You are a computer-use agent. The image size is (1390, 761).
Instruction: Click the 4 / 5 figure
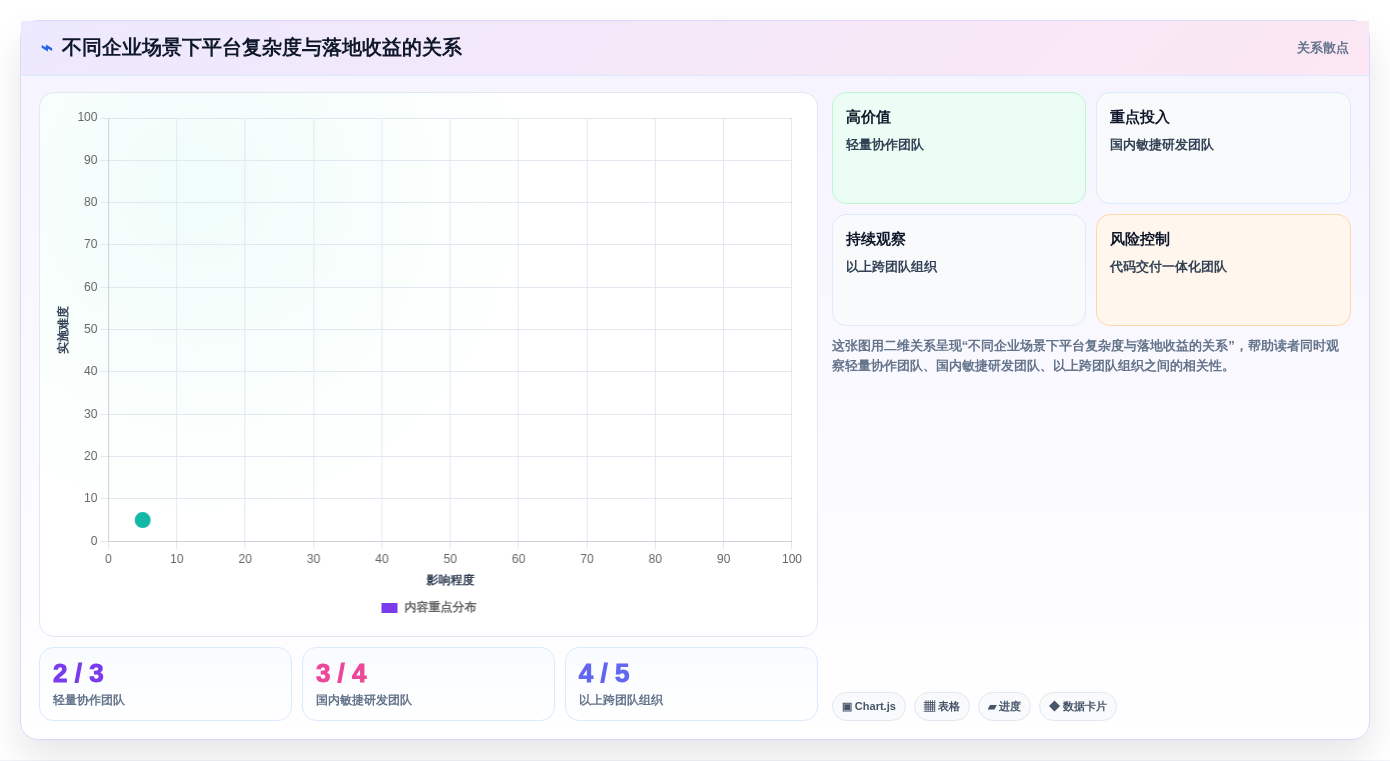pyautogui.click(x=604, y=673)
